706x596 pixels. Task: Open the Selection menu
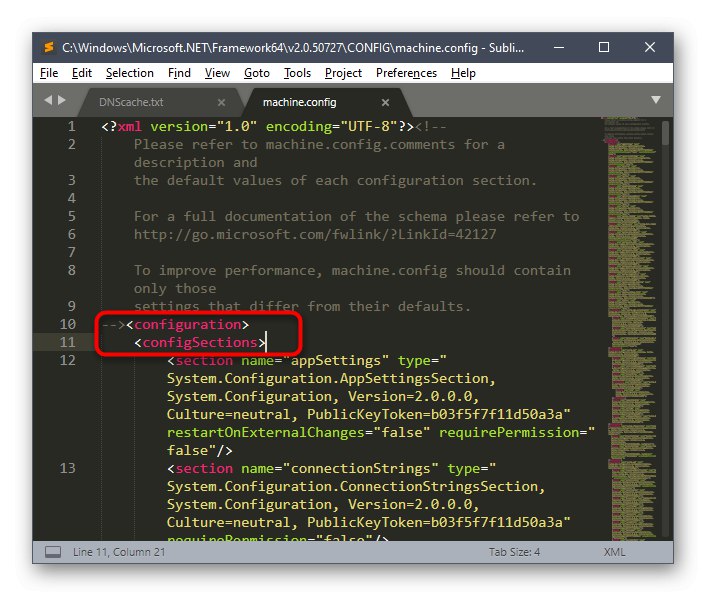[130, 73]
